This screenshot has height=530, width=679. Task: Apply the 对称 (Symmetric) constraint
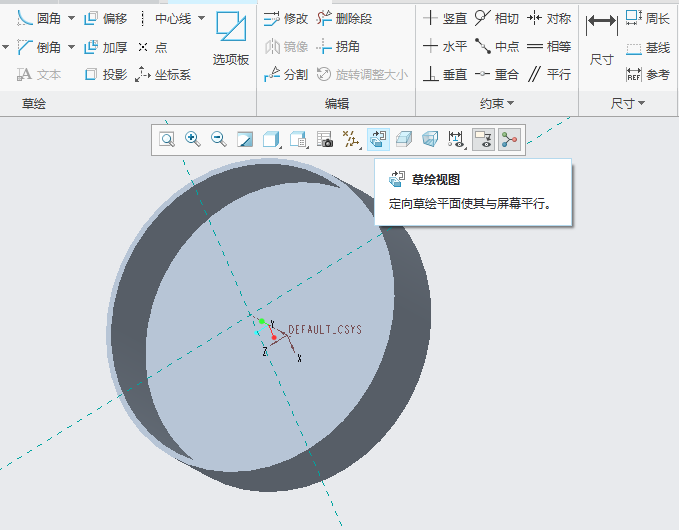549,18
